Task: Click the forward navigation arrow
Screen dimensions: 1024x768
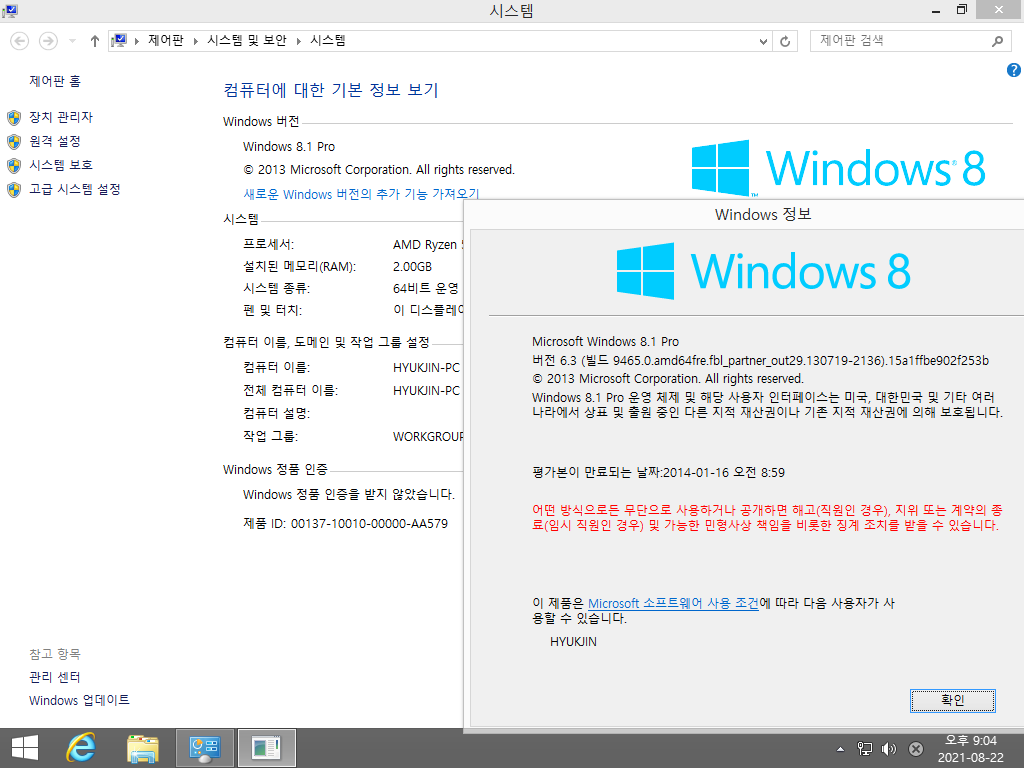Action: (48, 41)
